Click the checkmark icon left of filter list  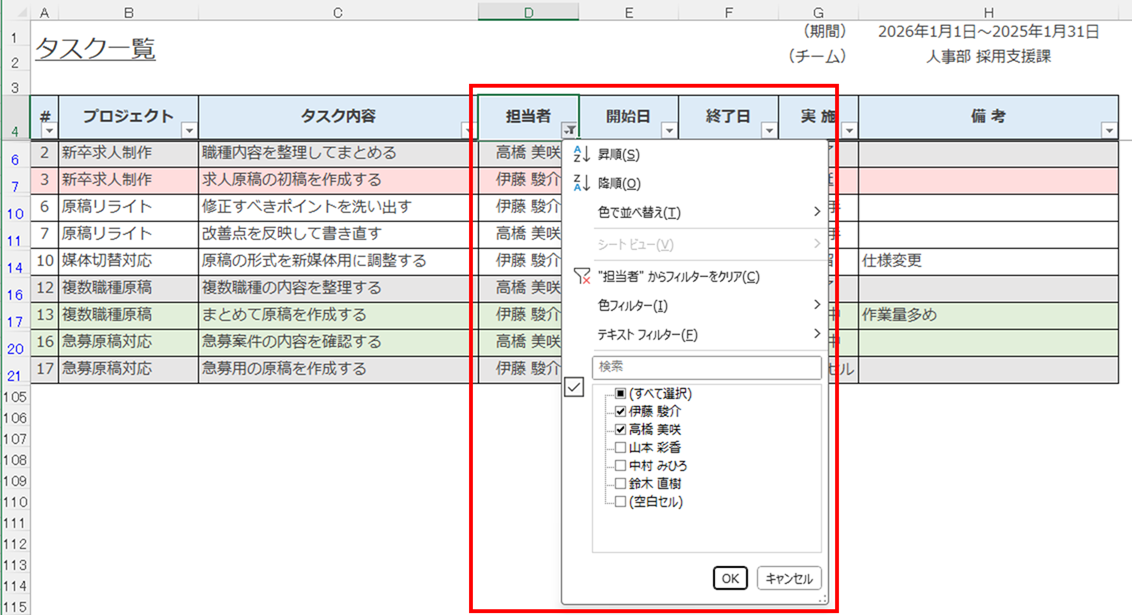[x=574, y=388]
